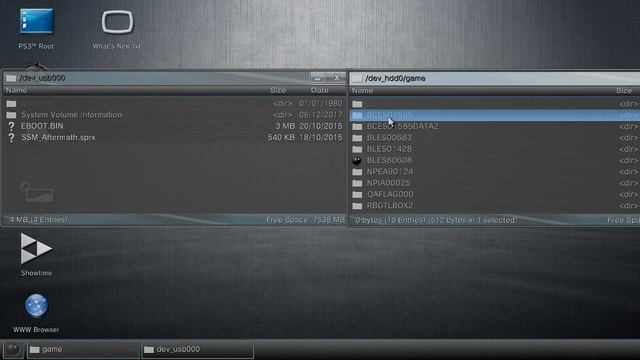640x360 pixels.
Task: Click the dev_hdd0/game selection status text
Action: pyautogui.click(x=436, y=220)
